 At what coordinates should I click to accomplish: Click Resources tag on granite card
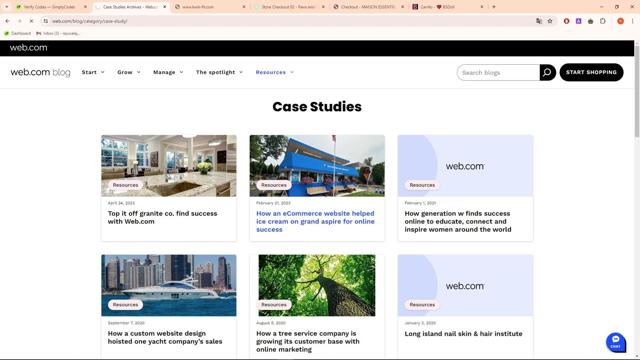click(125, 185)
